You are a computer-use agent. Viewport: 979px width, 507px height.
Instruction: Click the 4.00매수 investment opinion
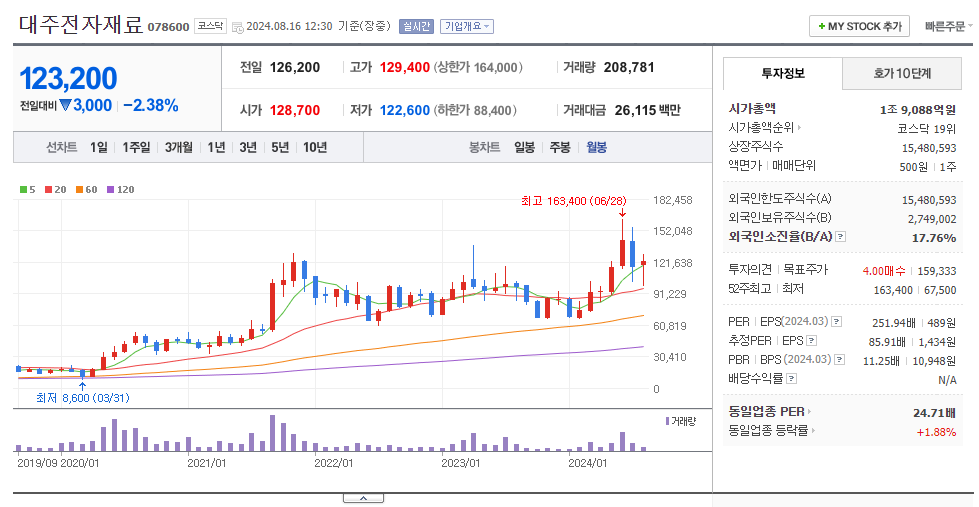point(883,271)
